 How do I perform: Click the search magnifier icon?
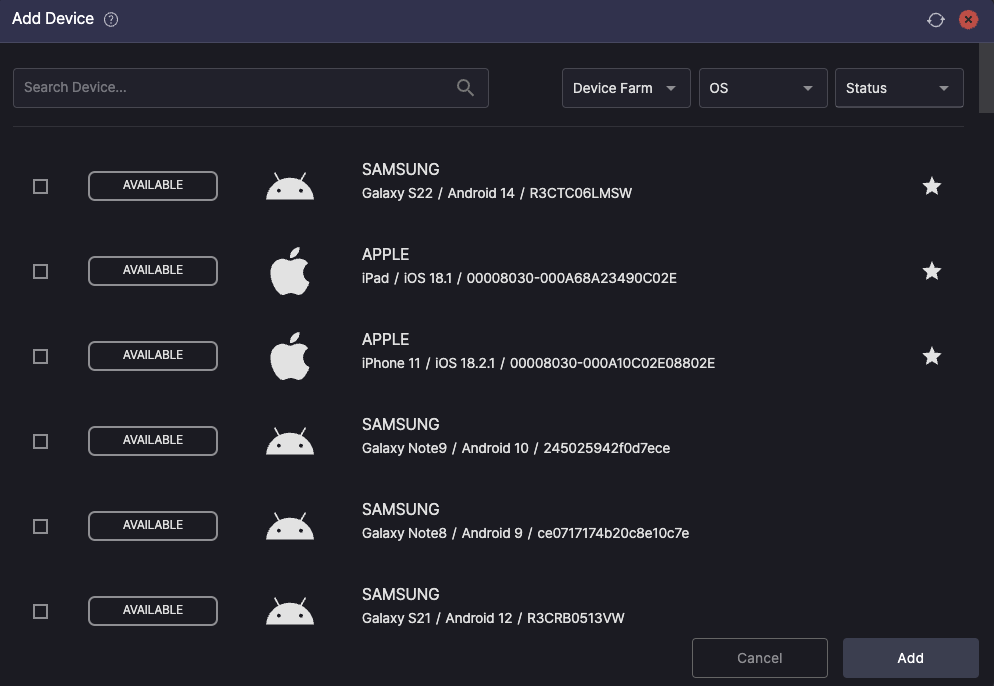point(465,88)
